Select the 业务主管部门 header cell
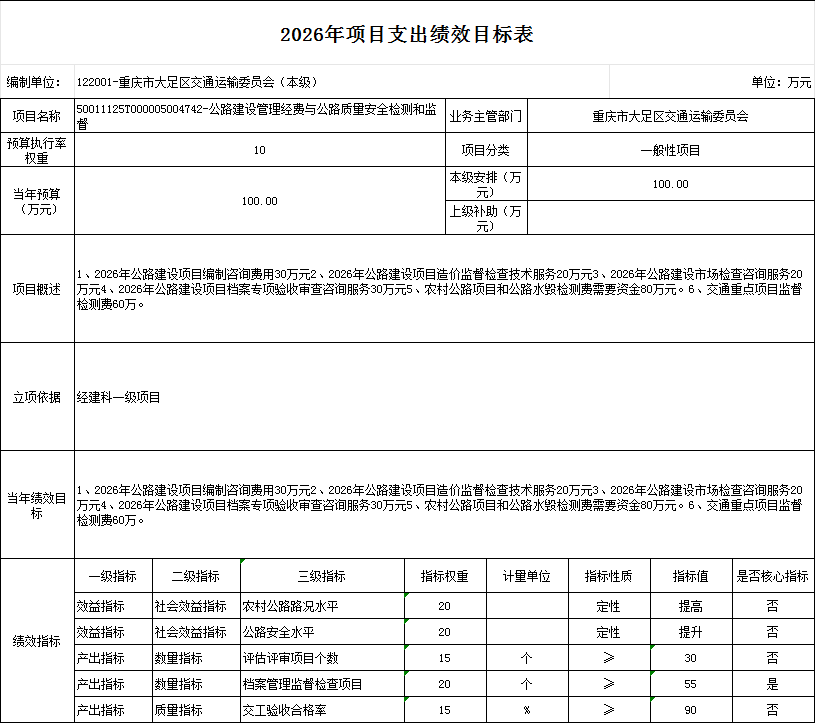 click(486, 116)
